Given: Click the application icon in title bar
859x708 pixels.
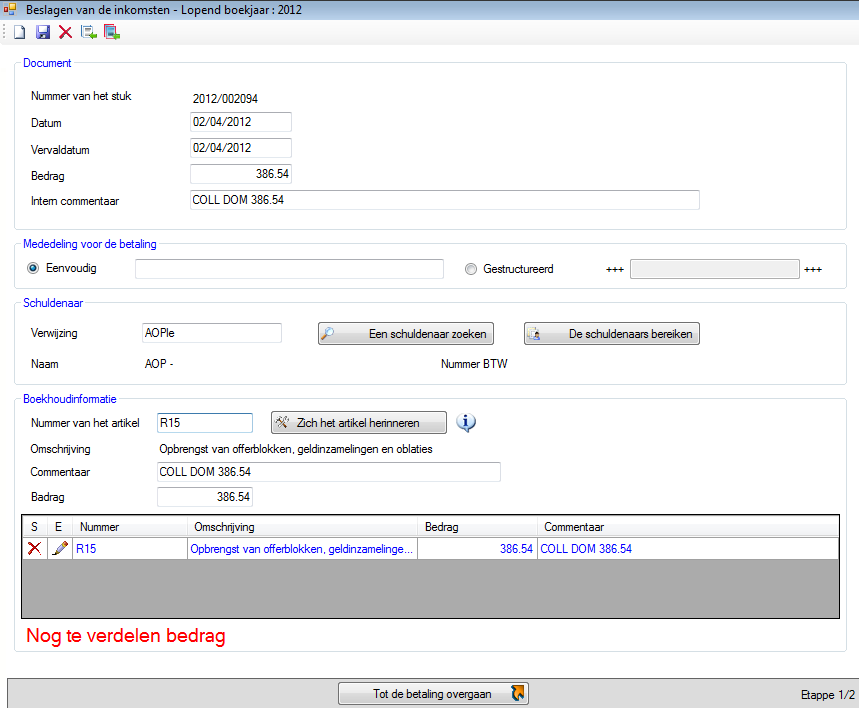Looking at the screenshot, I should click(x=9, y=9).
